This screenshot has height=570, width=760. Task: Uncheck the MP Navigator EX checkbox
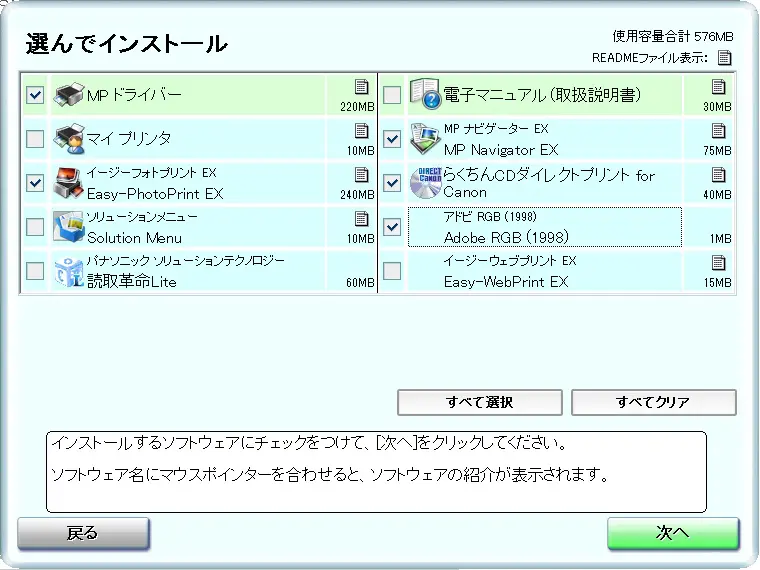(x=392, y=139)
